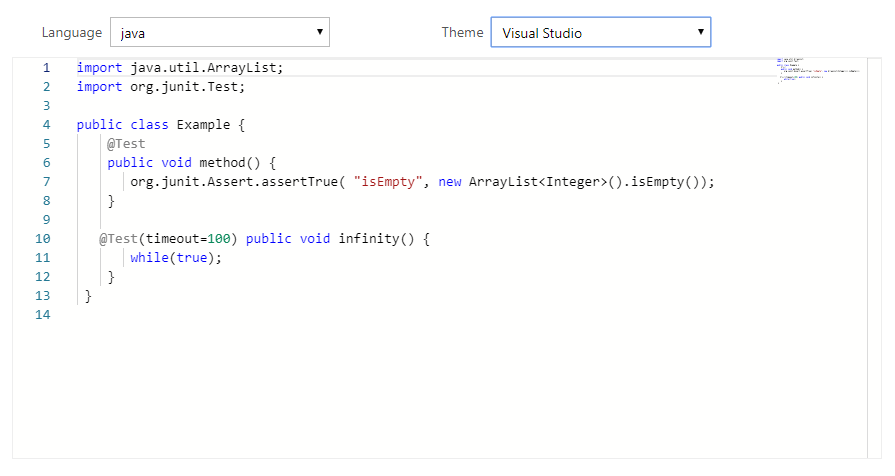Click the arrow on the Theme combo box

pos(701,32)
